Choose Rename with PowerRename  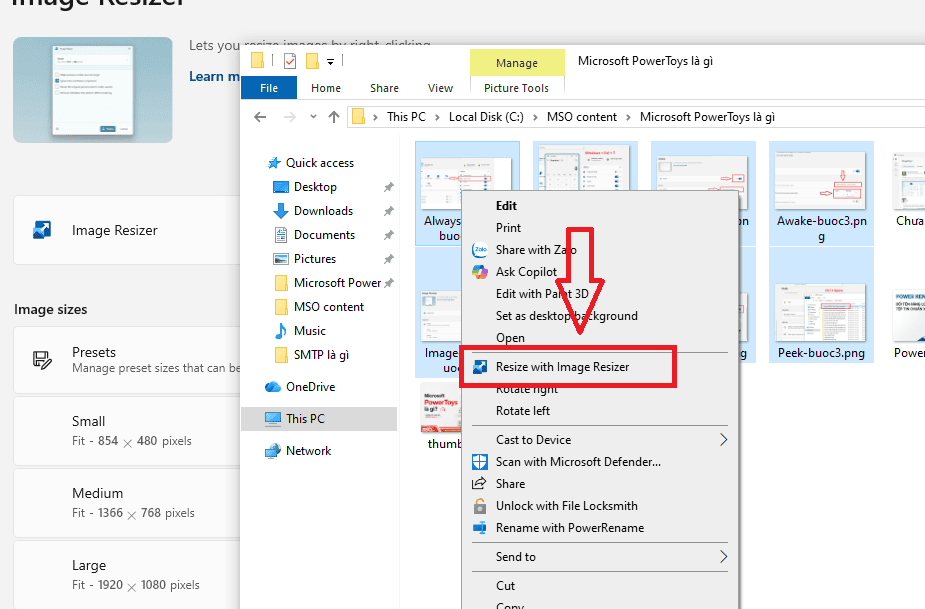point(599,528)
